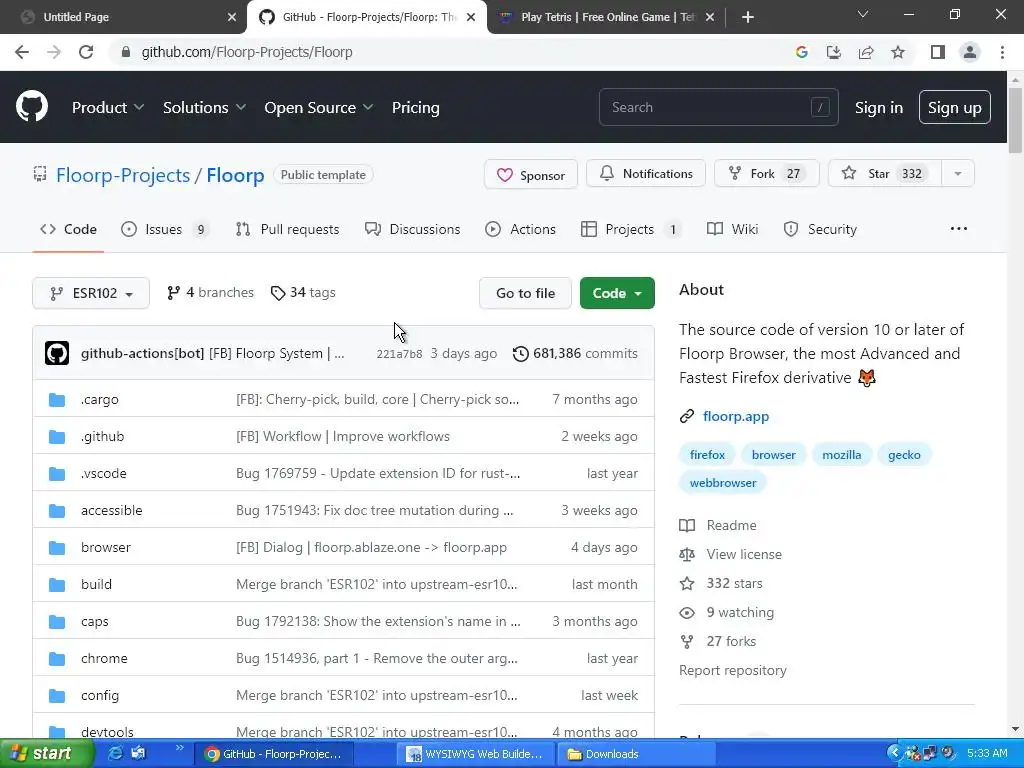Star the Floorp repository
Image resolution: width=1024 pixels, height=768 pixels.
point(885,174)
